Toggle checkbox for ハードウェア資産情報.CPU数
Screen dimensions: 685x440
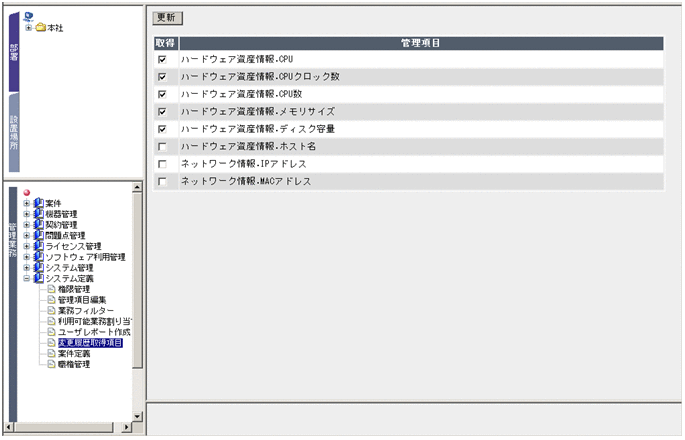162,94
